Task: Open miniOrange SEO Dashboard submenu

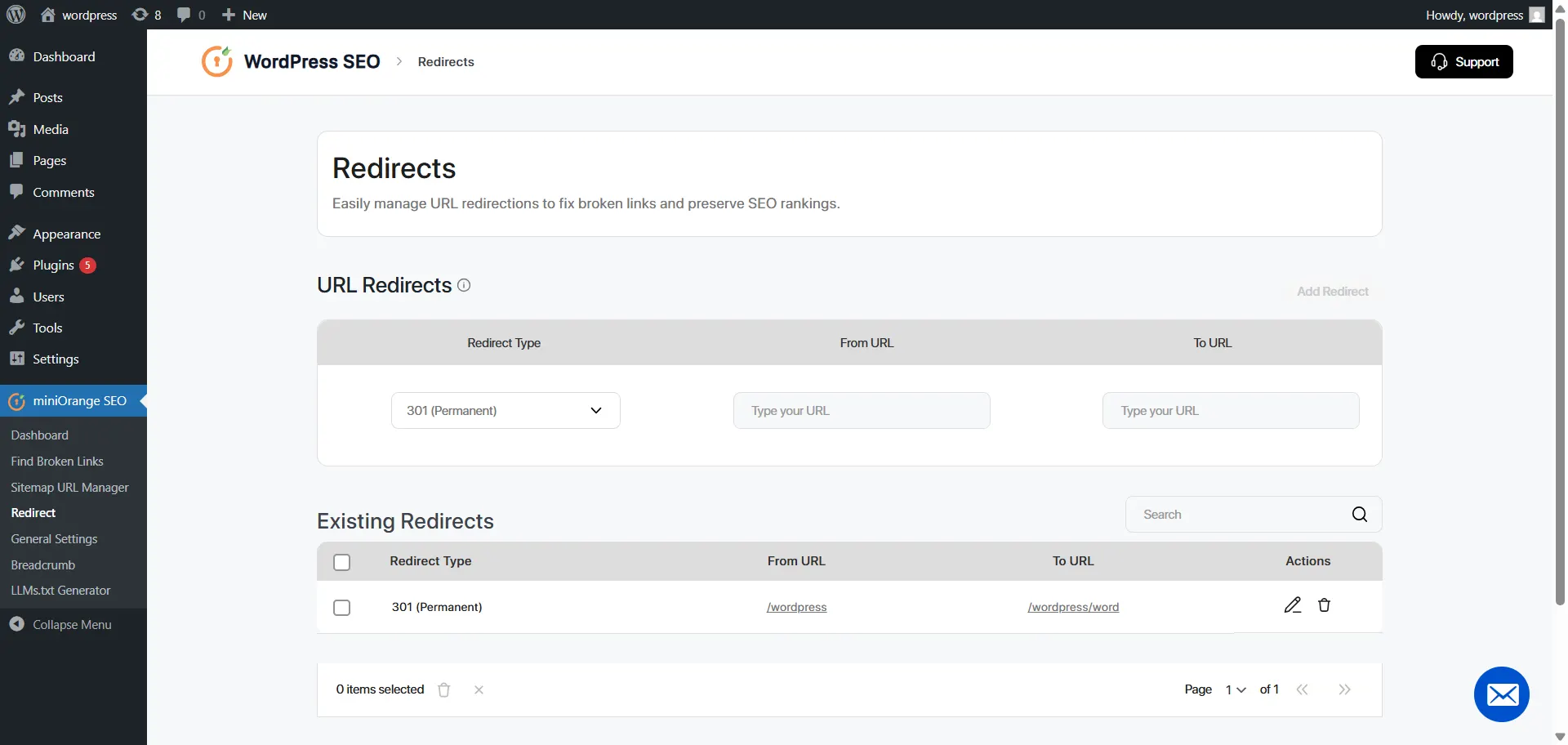Action: click(40, 435)
